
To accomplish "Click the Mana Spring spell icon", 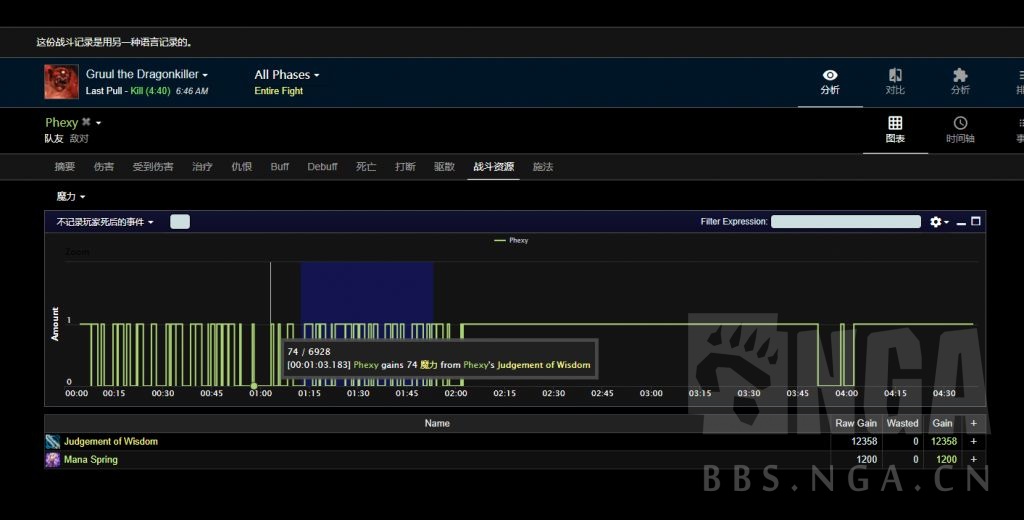I will pyautogui.click(x=53, y=460).
